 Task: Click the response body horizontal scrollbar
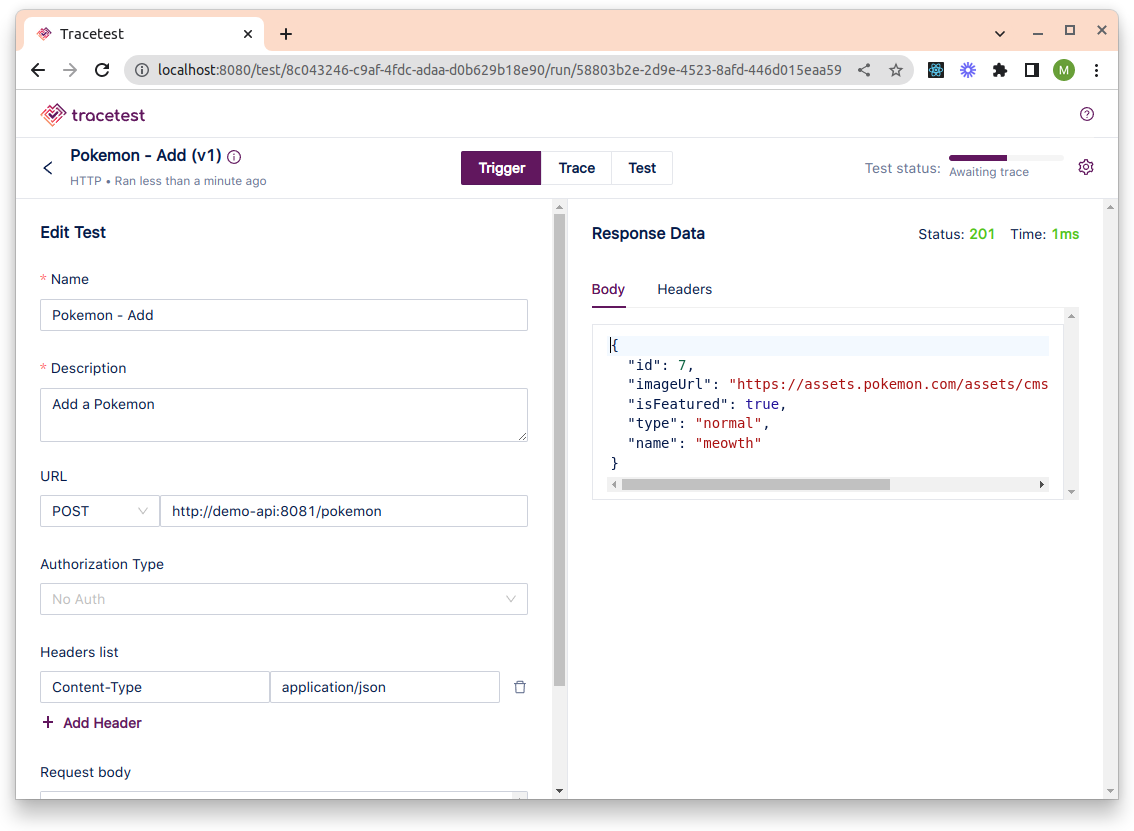(756, 485)
